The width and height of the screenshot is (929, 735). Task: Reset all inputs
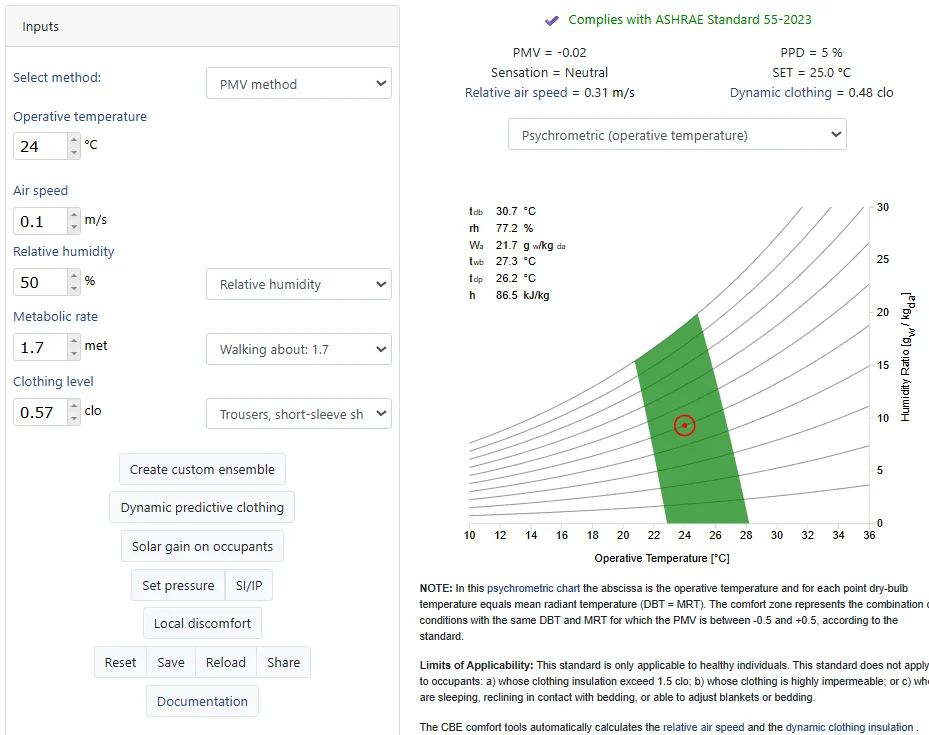click(x=120, y=662)
